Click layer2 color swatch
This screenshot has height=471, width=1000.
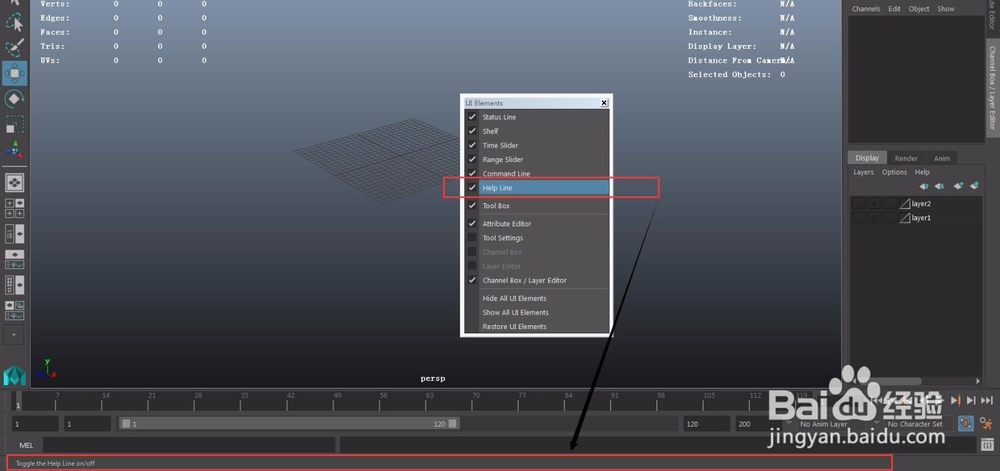(904, 204)
